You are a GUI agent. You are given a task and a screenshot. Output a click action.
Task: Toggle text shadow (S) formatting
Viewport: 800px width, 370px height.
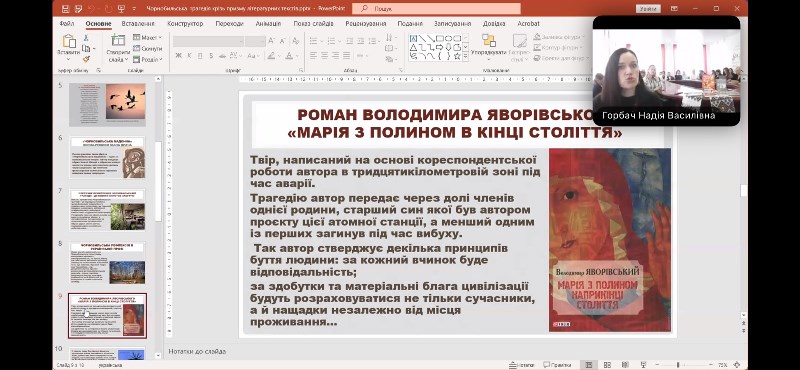point(211,55)
